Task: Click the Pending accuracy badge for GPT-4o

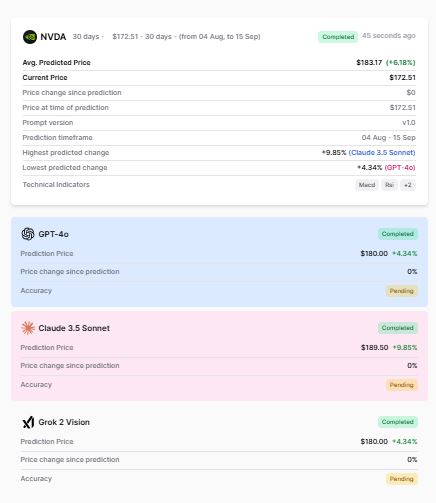Action: click(x=401, y=291)
